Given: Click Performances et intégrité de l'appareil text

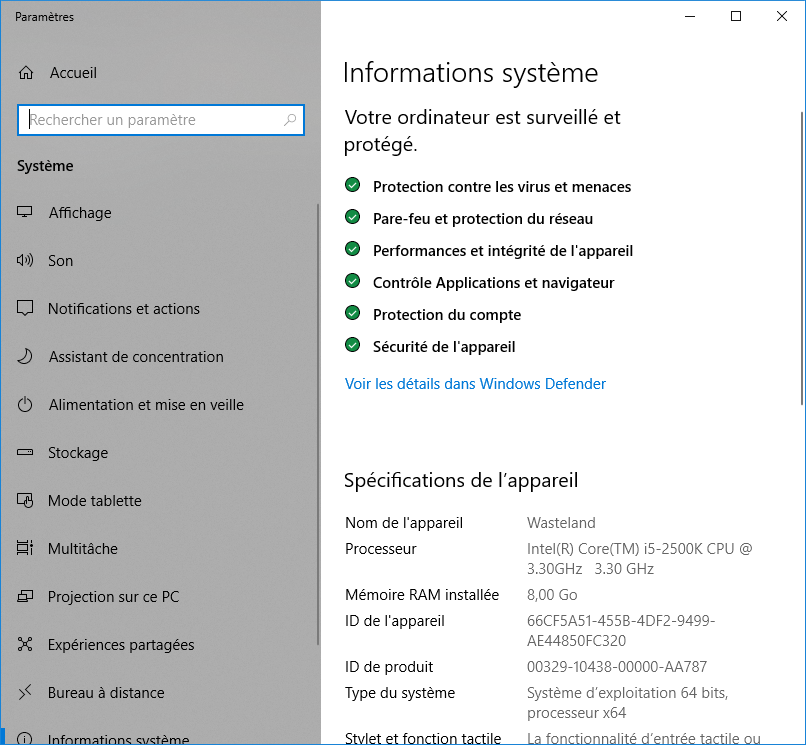Looking at the screenshot, I should tap(503, 250).
